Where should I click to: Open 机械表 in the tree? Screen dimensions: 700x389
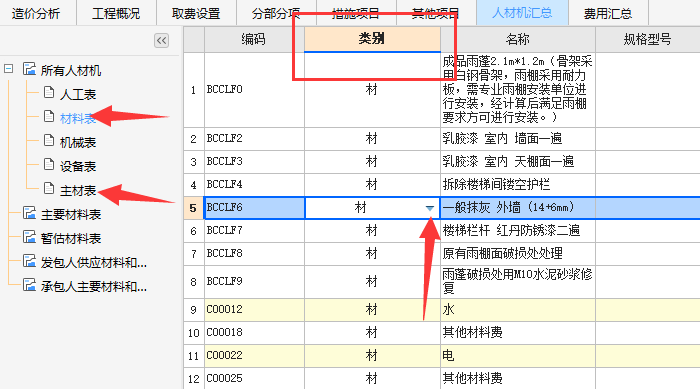(x=78, y=142)
